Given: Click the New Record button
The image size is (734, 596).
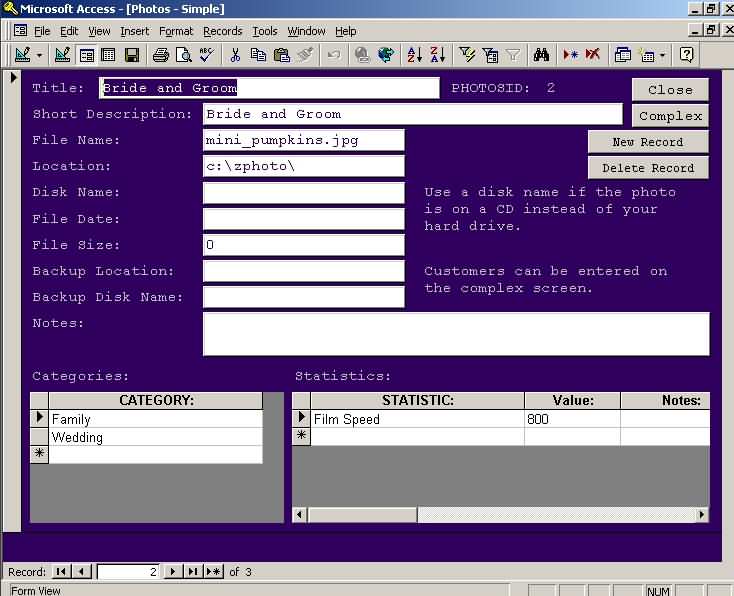Looking at the screenshot, I should tap(647, 142).
